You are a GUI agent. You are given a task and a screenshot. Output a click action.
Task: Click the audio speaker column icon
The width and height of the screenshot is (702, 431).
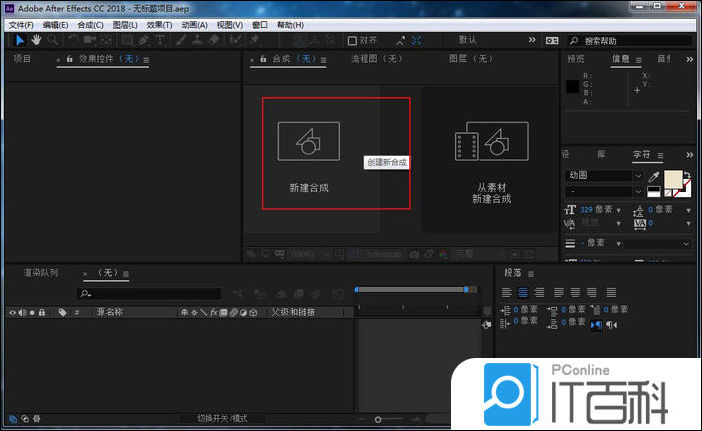pyautogui.click(x=22, y=312)
